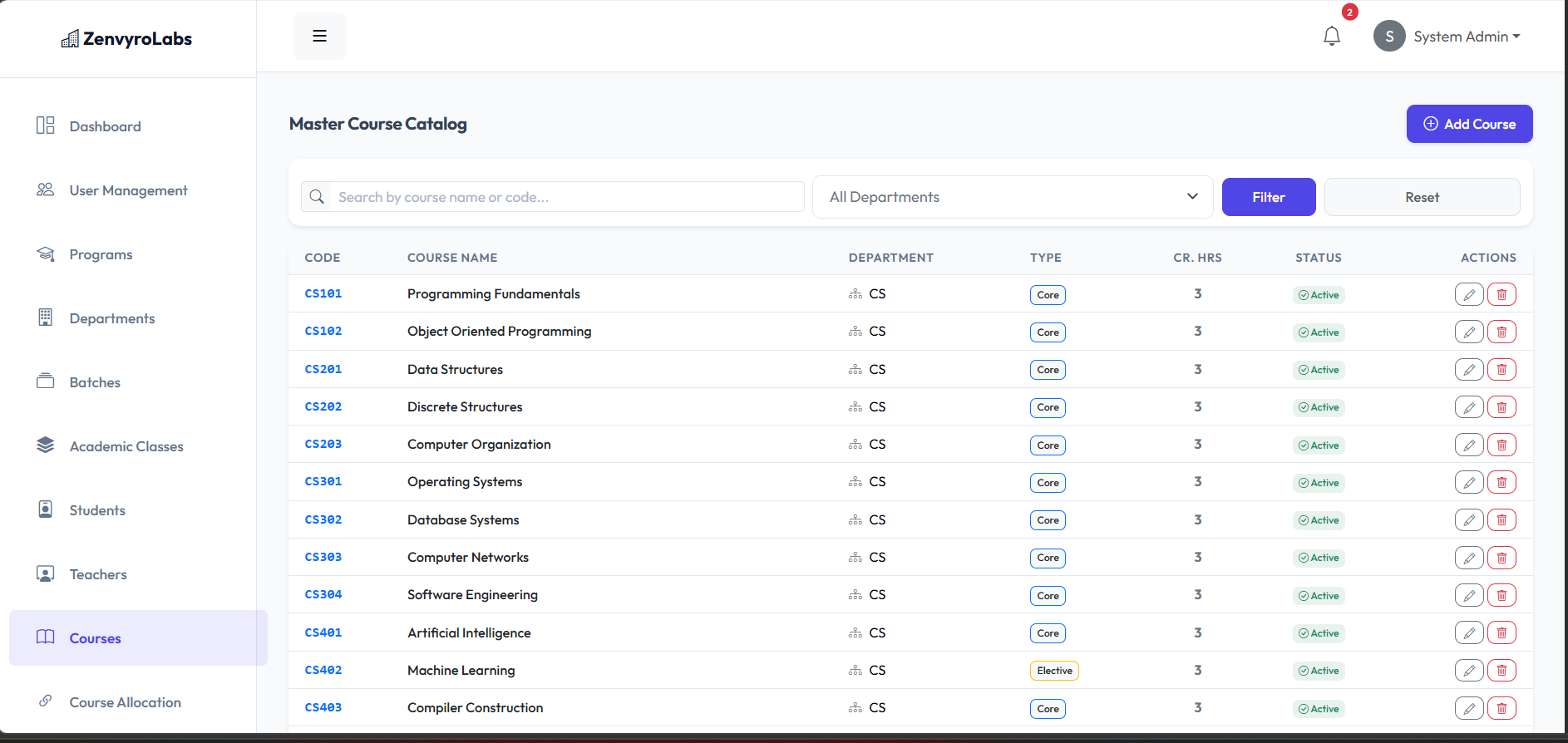Delete the Compiler Construction course

pyautogui.click(x=1501, y=708)
